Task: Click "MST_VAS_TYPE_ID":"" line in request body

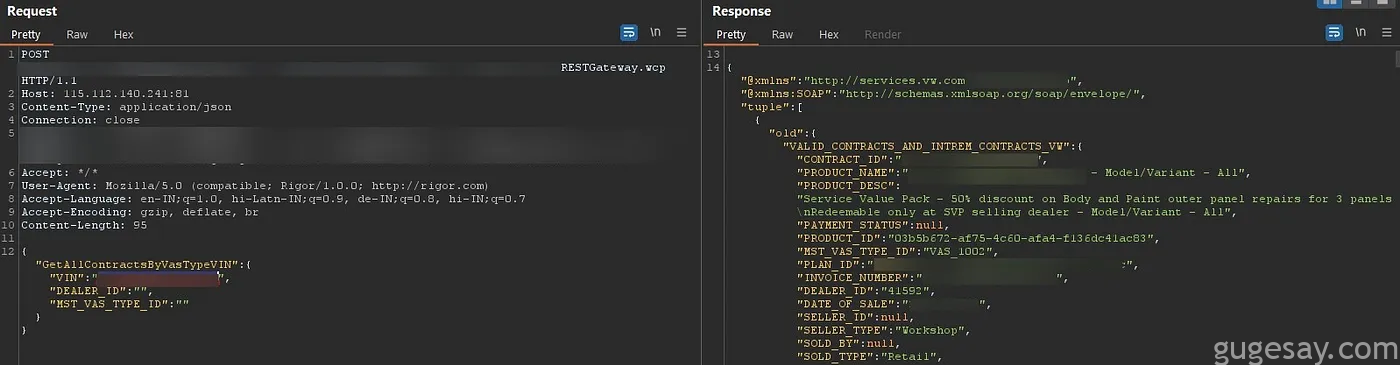Action: 120,303
